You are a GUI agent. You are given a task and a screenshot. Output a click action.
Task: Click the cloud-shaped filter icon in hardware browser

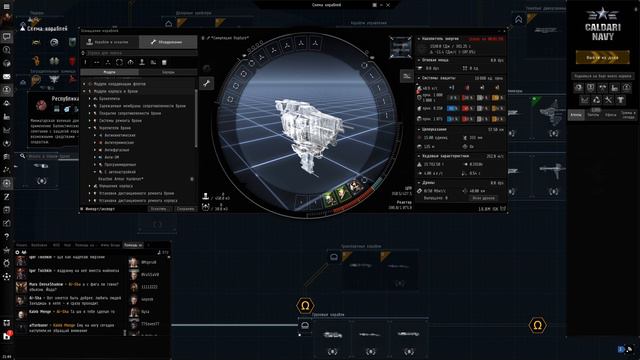(x=130, y=62)
